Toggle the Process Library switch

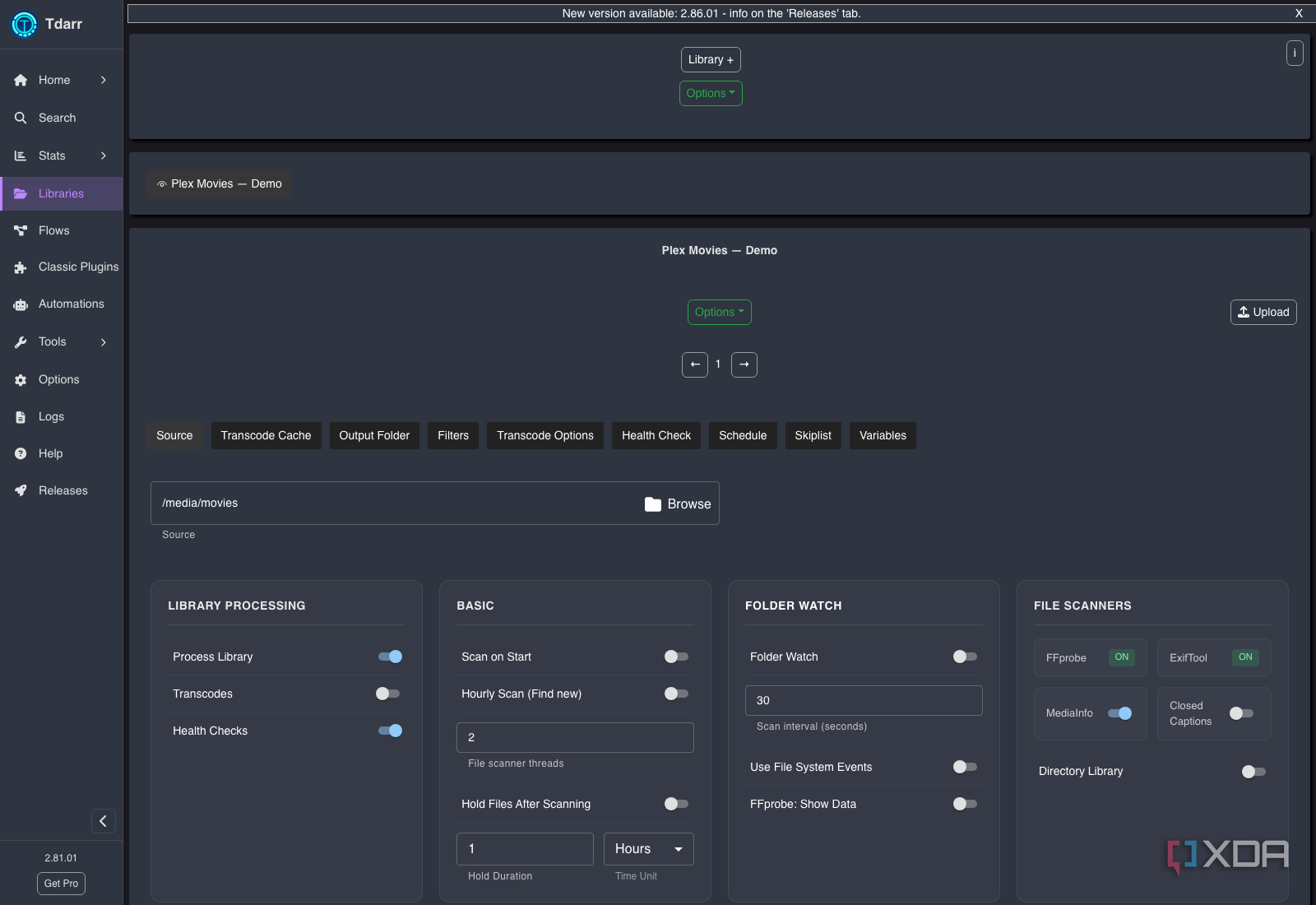pos(390,657)
